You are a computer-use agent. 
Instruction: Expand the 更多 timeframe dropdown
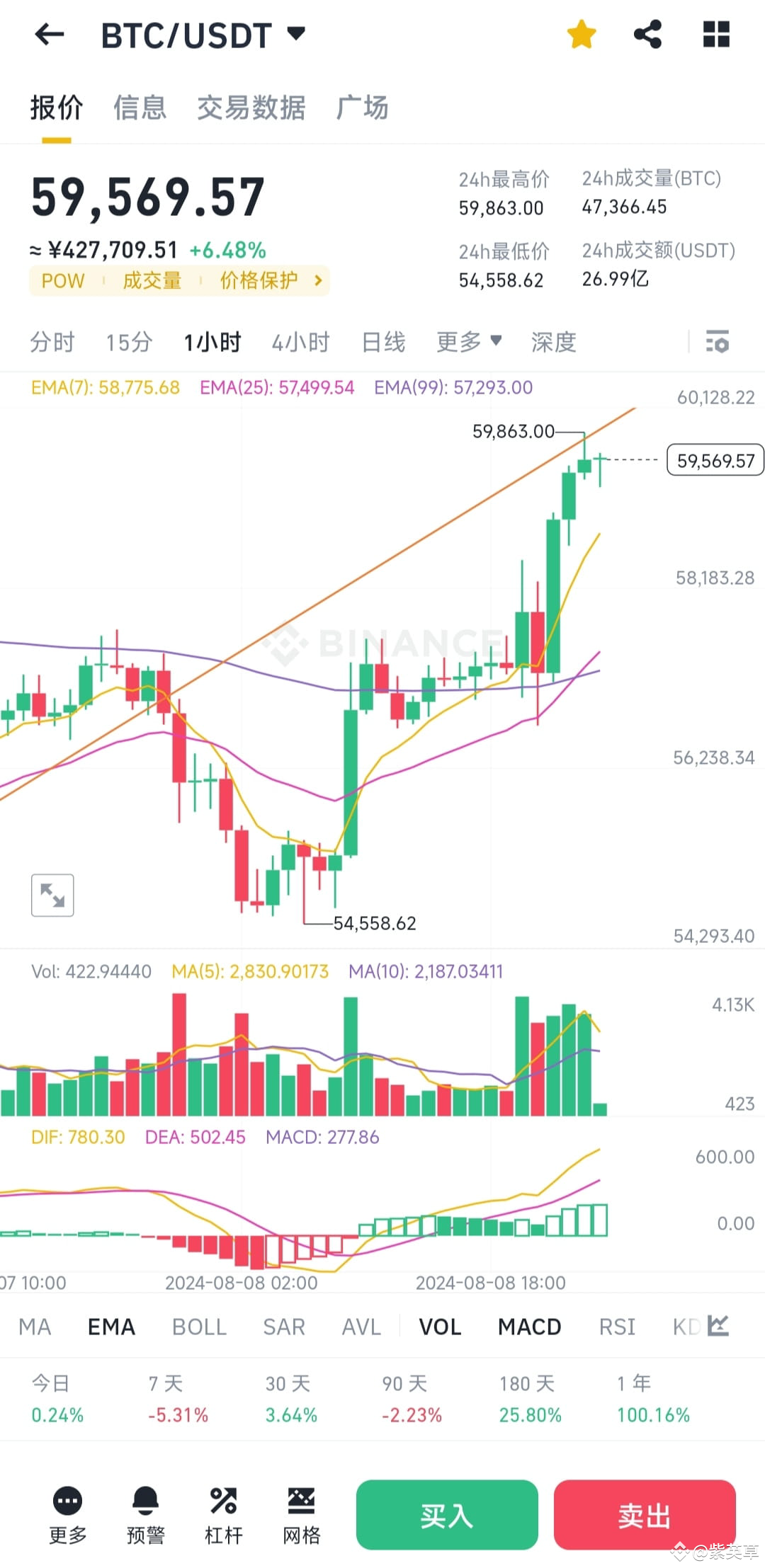[469, 342]
